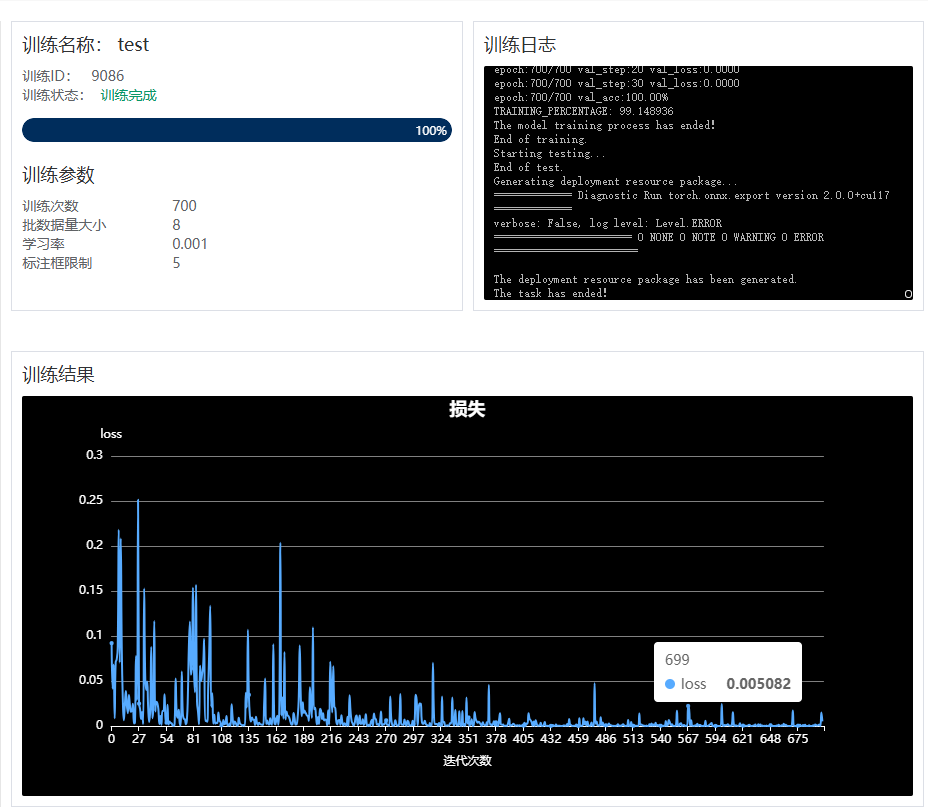This screenshot has width=928, height=811.
Task: Click the blue loss dot in tooltip
Action: (669, 684)
